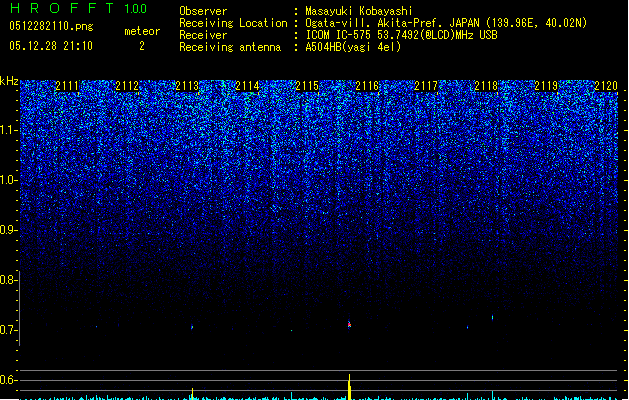Click the 0.9 kHz axis label
The width and height of the screenshot is (629, 400).
pyautogui.click(x=8, y=230)
